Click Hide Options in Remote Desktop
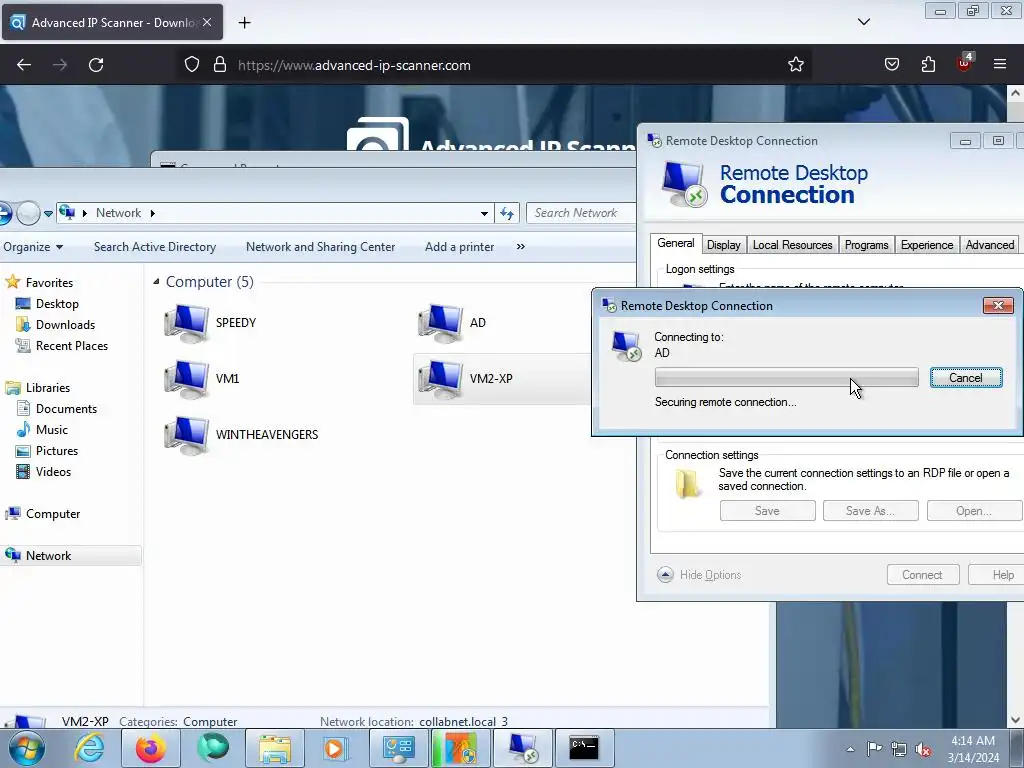This screenshot has width=1024, height=768. (699, 575)
